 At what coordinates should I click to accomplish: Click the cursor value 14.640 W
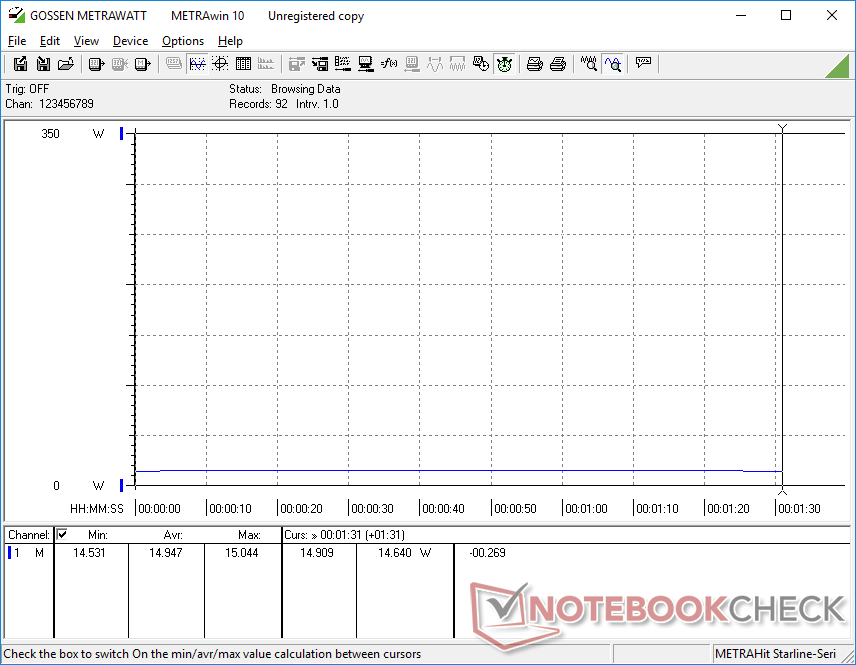[405, 553]
